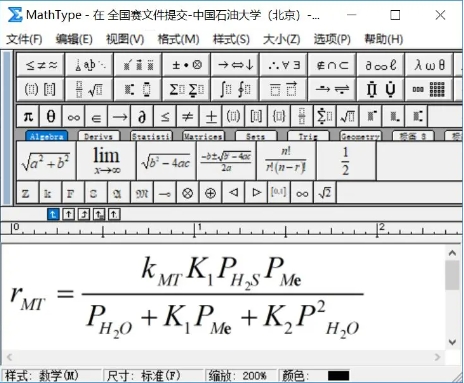Insert the pi symbol from small bar
Viewport: 464px width, 383px height.
pos(28,117)
